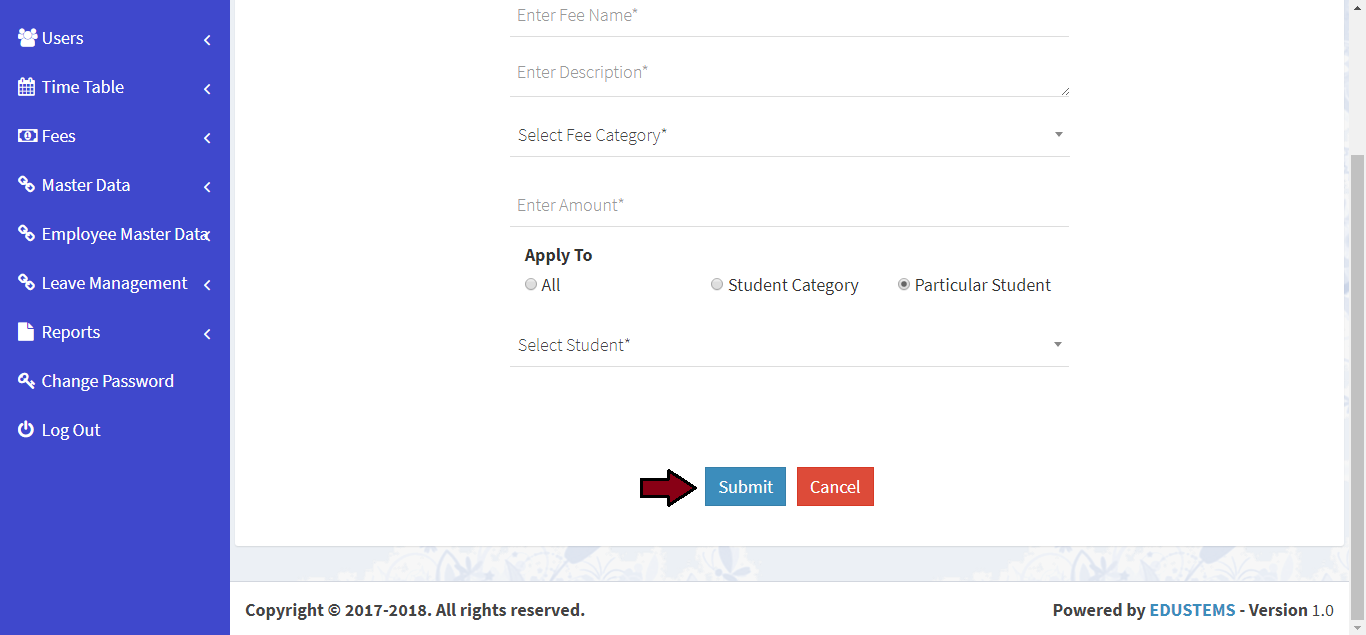Open the Employee Master Data menu

[123, 234]
